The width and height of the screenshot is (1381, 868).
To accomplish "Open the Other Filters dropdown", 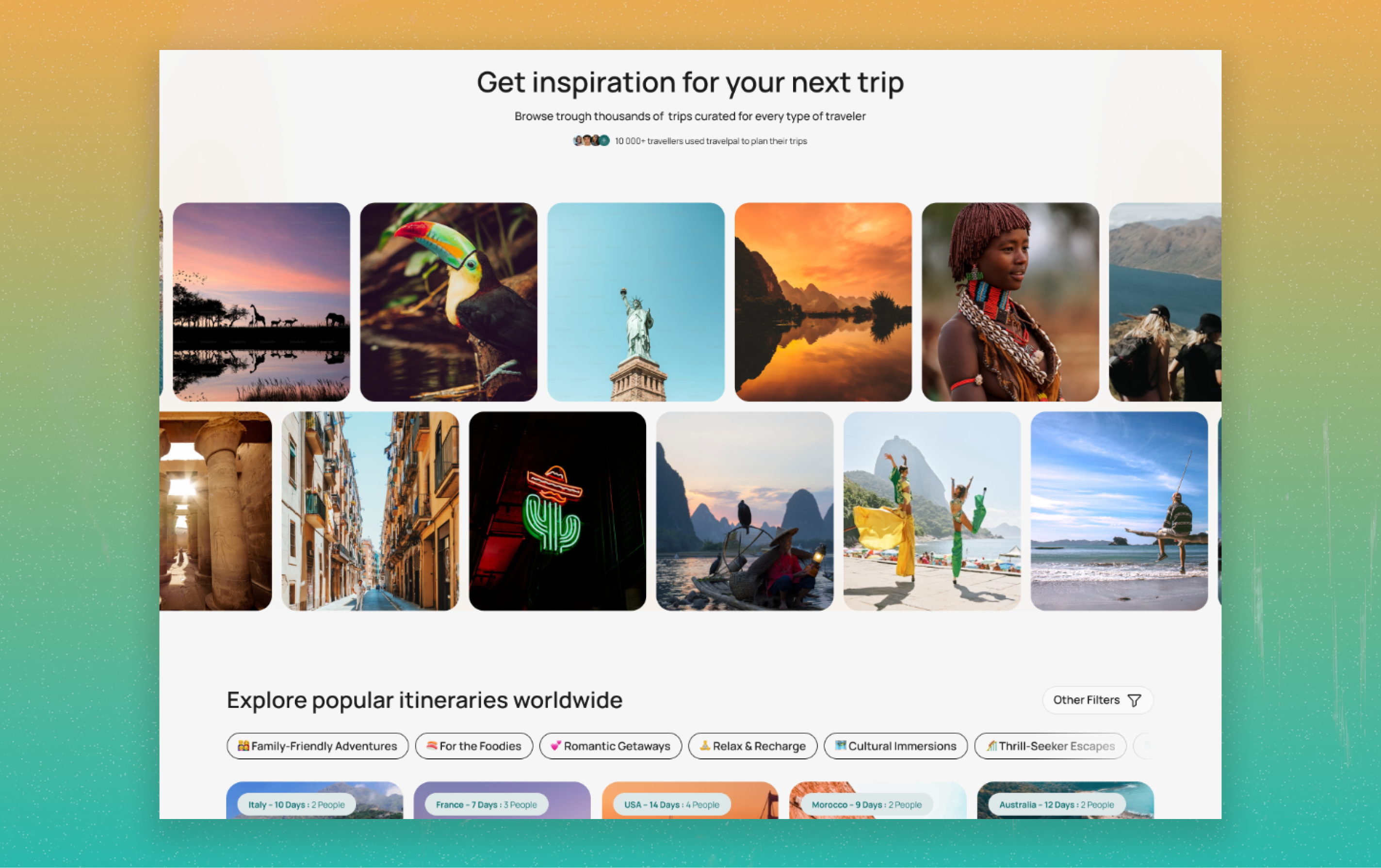I will 1097,700.
